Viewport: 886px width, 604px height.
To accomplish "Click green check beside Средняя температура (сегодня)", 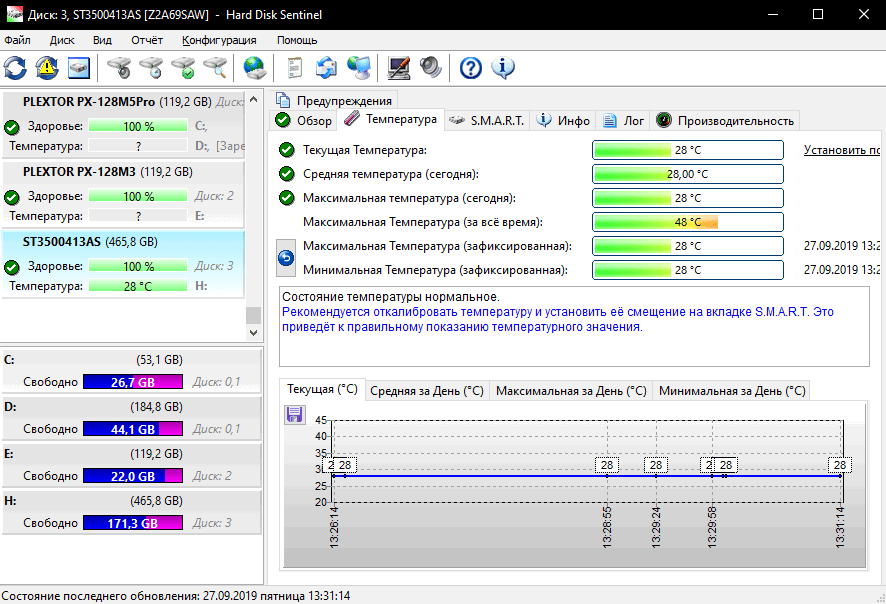I will [x=287, y=174].
